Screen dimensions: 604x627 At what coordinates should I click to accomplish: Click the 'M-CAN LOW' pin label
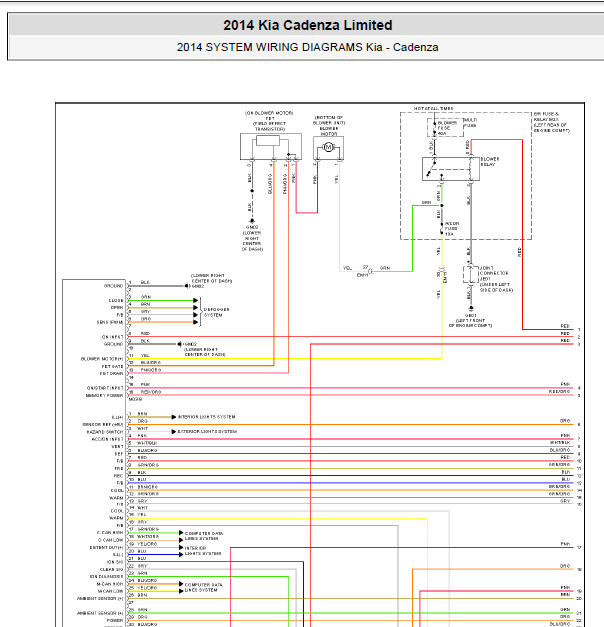(x=110, y=591)
